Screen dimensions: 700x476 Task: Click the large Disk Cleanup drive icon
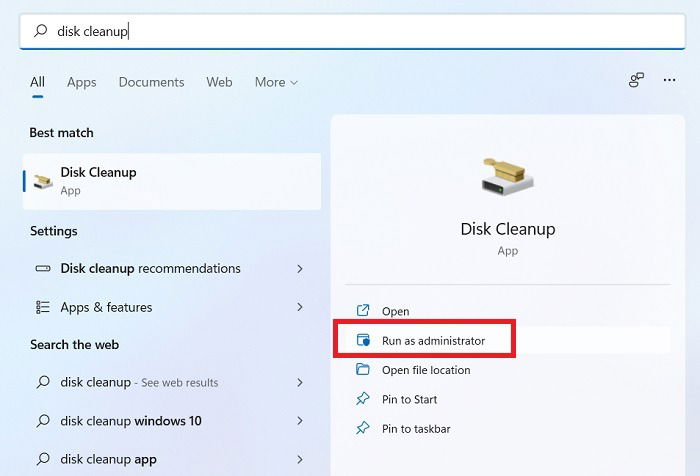click(x=508, y=176)
